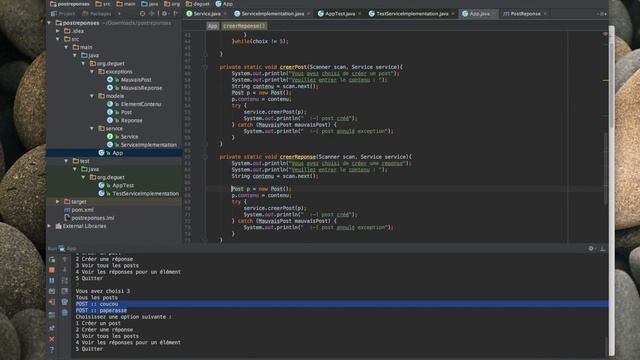Click the App class icon in breadcrumb bar
Screen dimensions: 640x360
pos(218,4)
